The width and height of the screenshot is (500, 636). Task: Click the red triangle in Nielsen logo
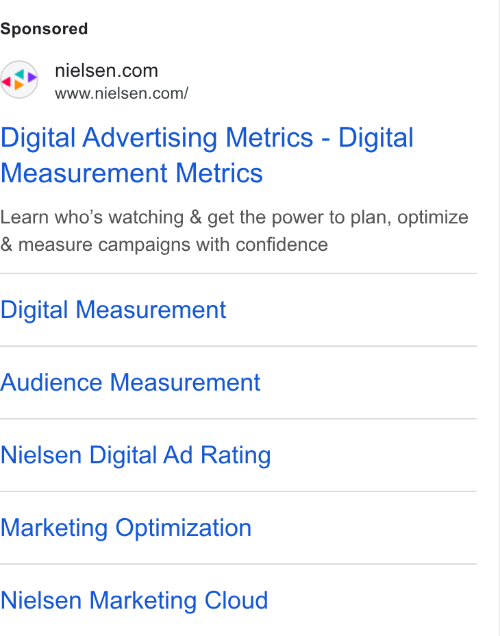6,82
